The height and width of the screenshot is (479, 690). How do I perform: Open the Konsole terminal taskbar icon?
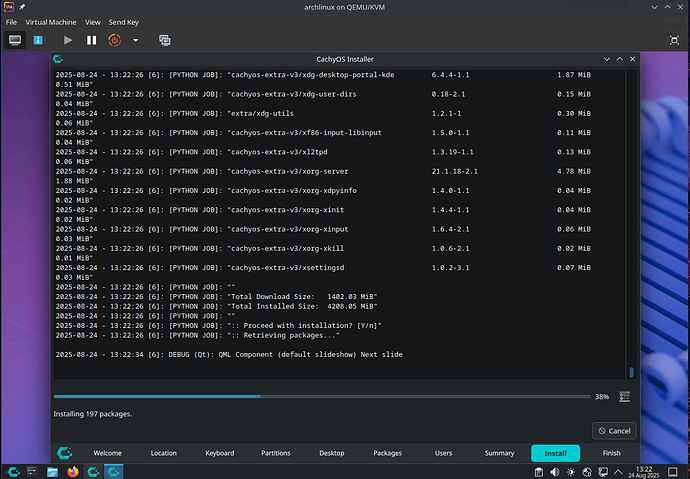point(32,472)
